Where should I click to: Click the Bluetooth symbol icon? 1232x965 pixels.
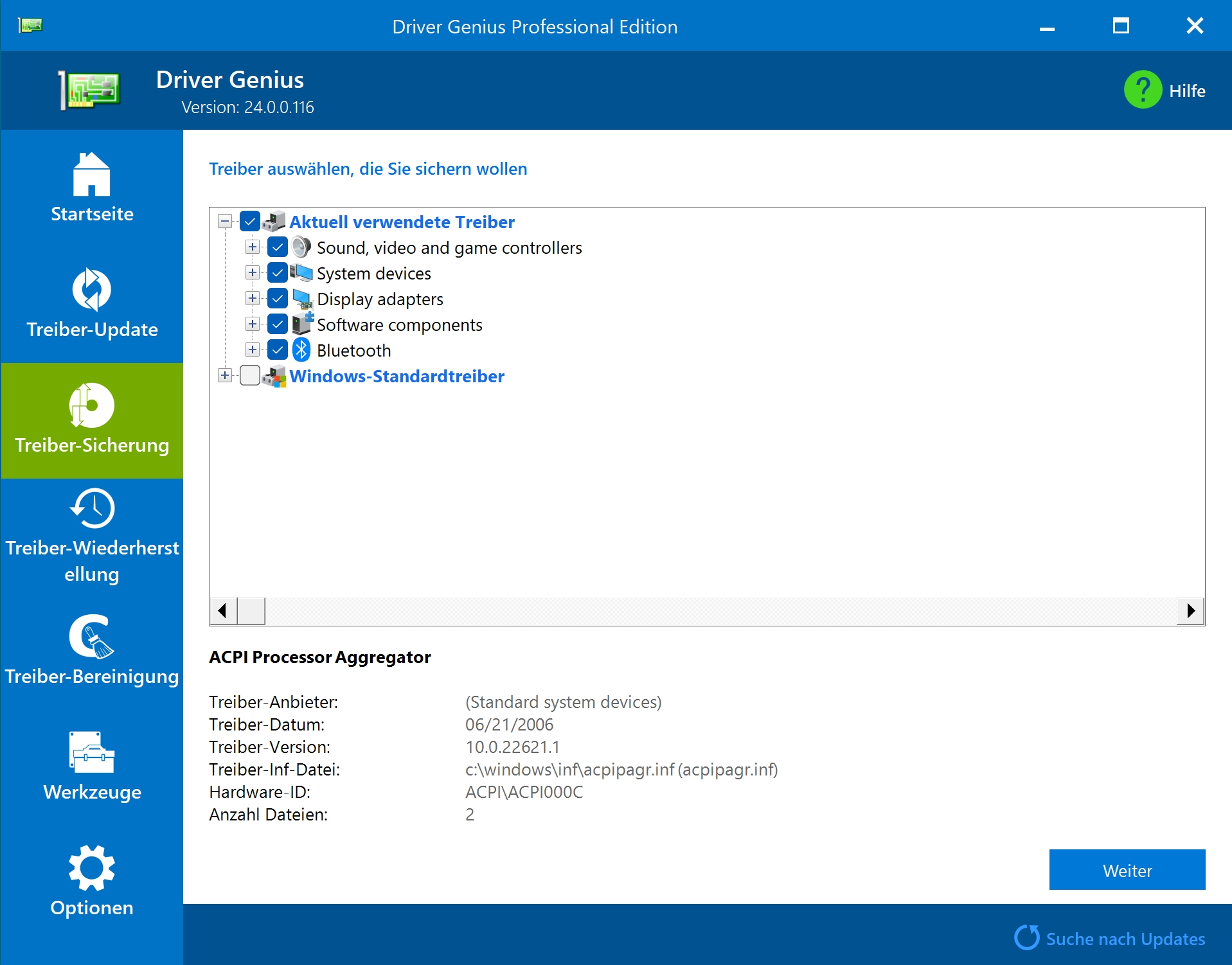point(301,350)
